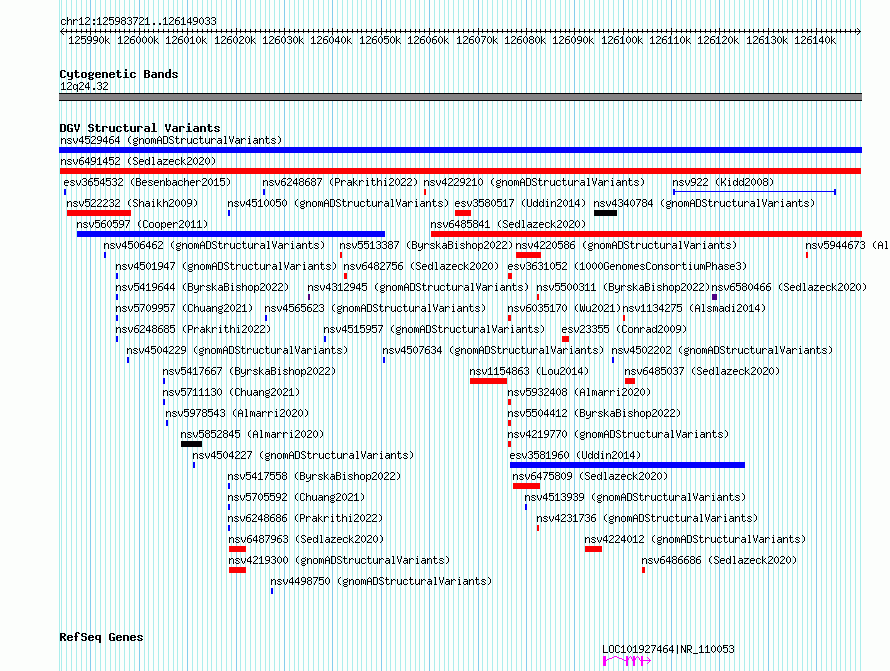The image size is (890, 671).
Task: Open the nsv4312945 variant label
Action: pyautogui.click(x=418, y=287)
